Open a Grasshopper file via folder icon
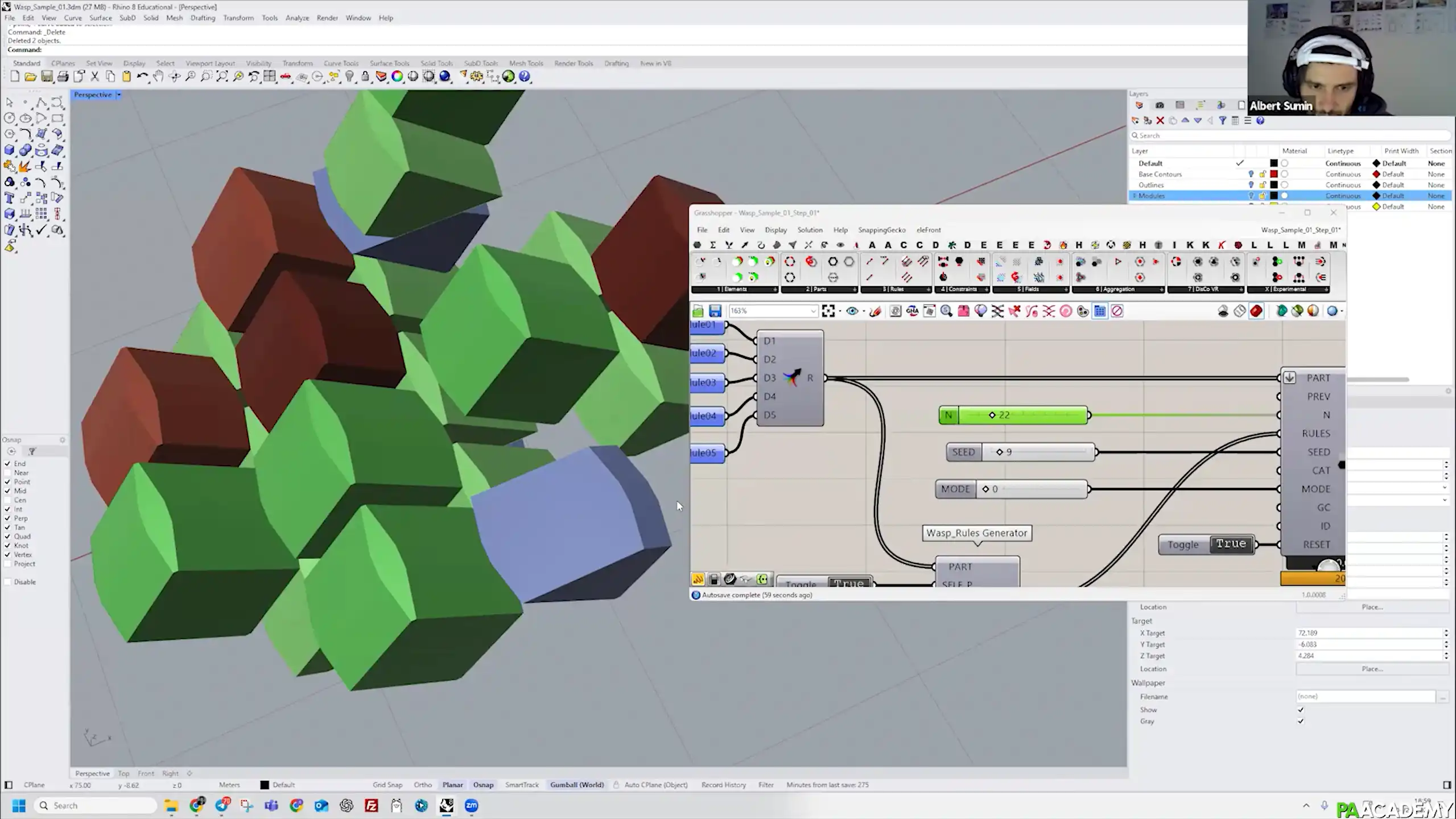 coord(698,311)
